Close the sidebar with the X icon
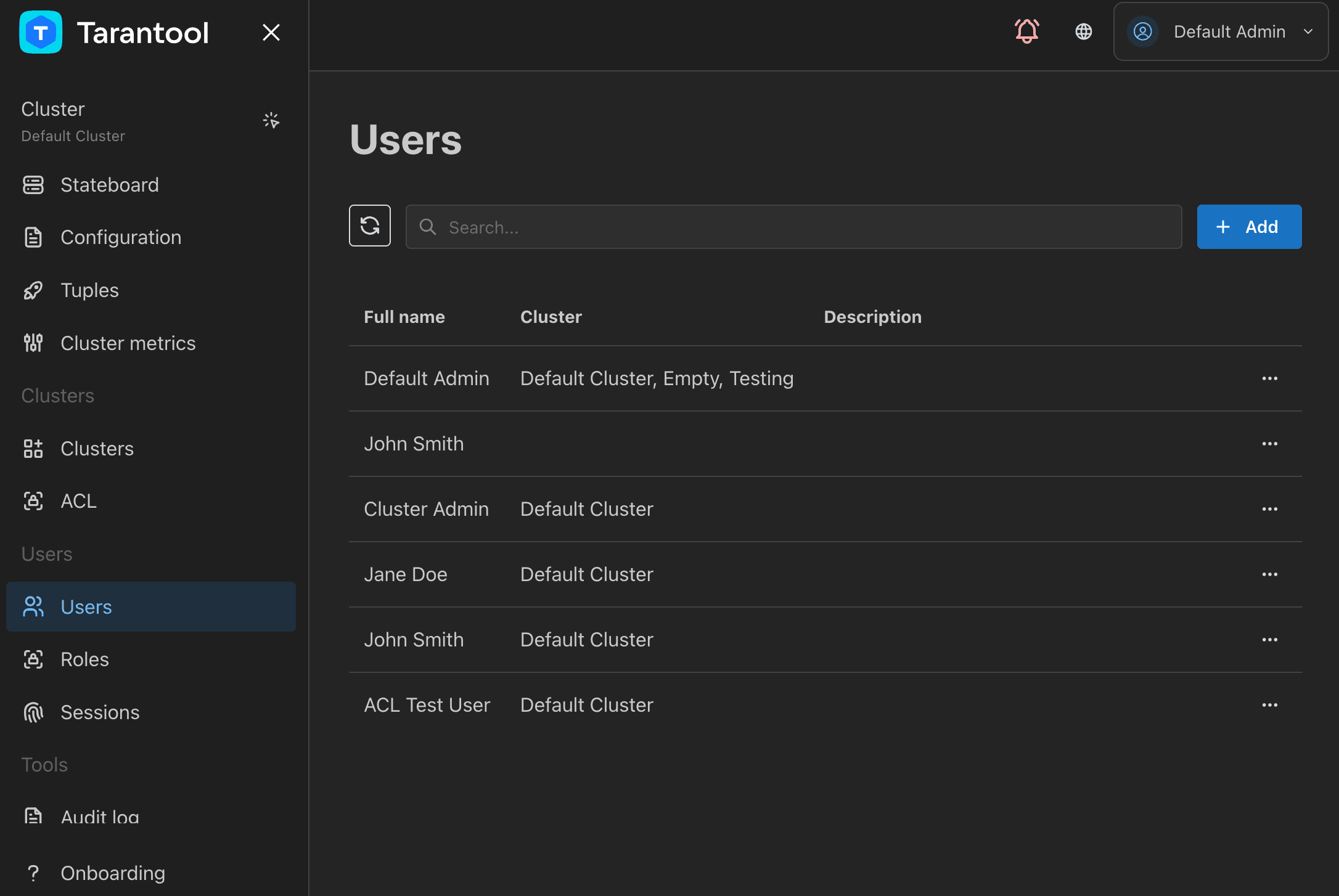This screenshot has height=896, width=1339. click(271, 32)
